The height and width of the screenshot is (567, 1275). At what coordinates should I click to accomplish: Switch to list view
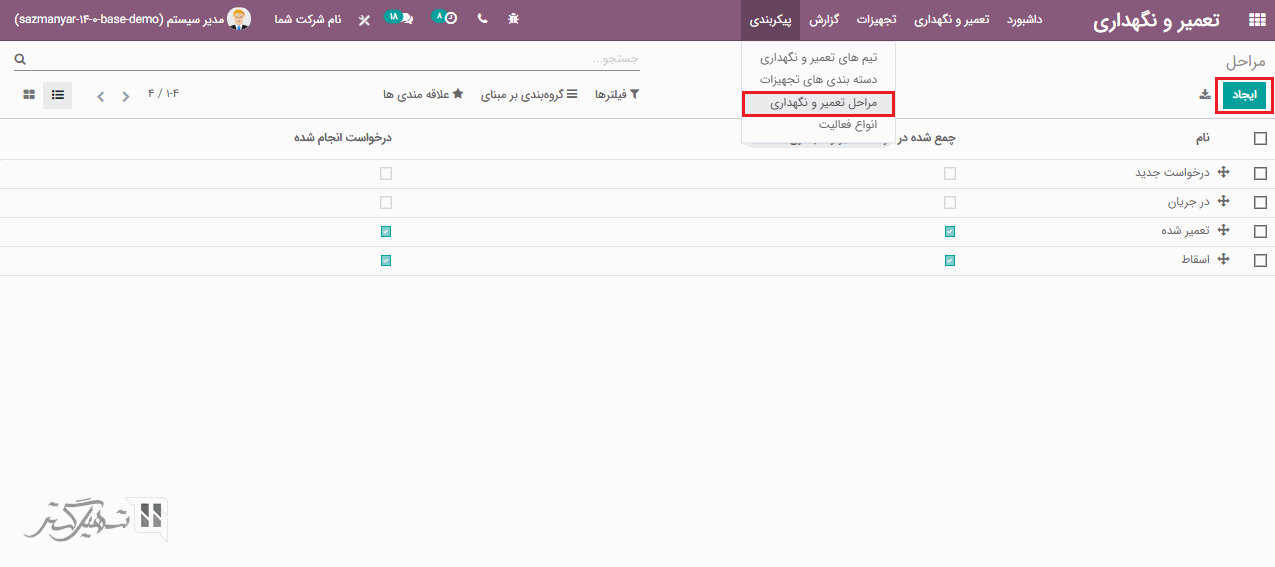point(58,95)
